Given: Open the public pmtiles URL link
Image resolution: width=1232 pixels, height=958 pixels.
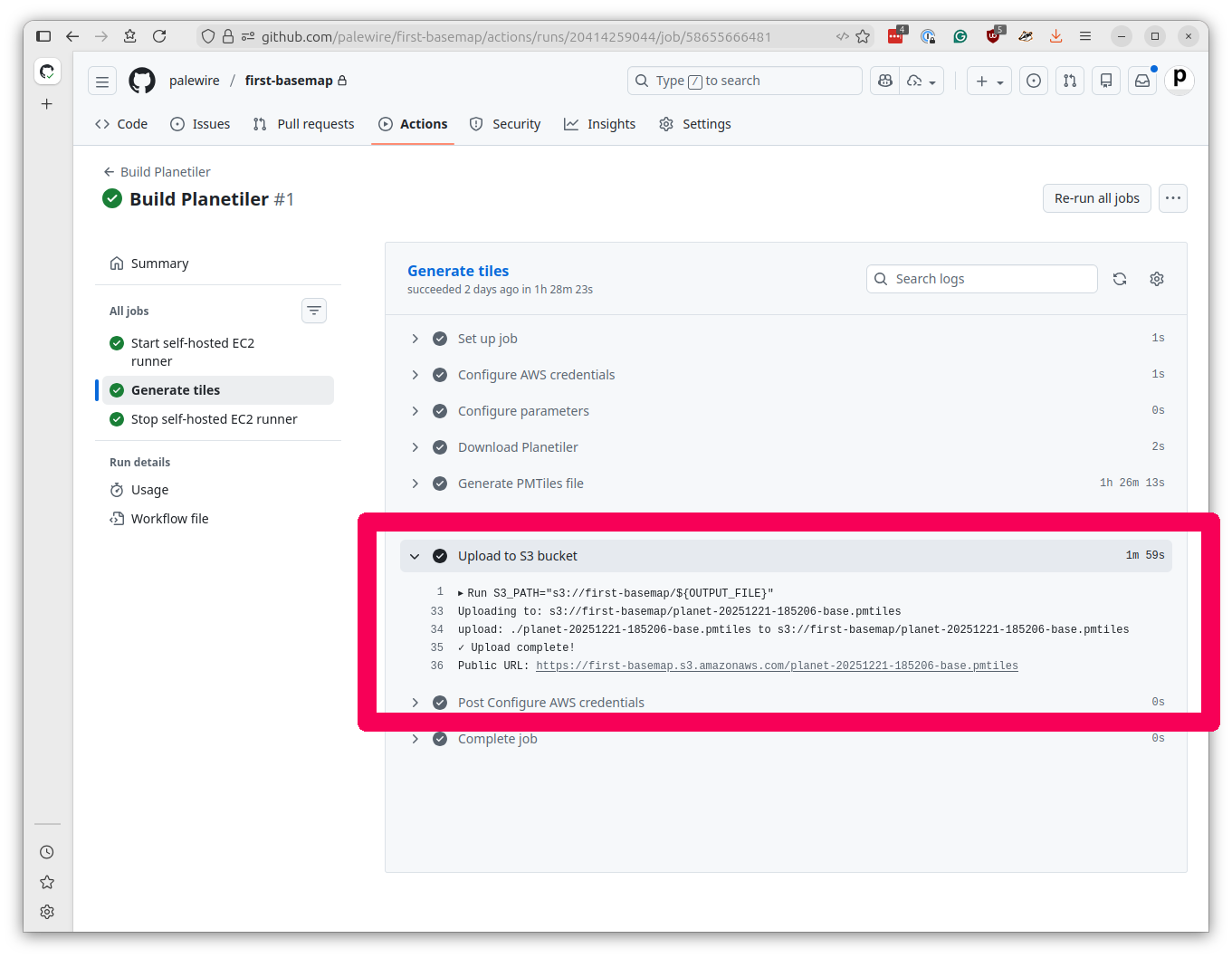Looking at the screenshot, I should (777, 666).
